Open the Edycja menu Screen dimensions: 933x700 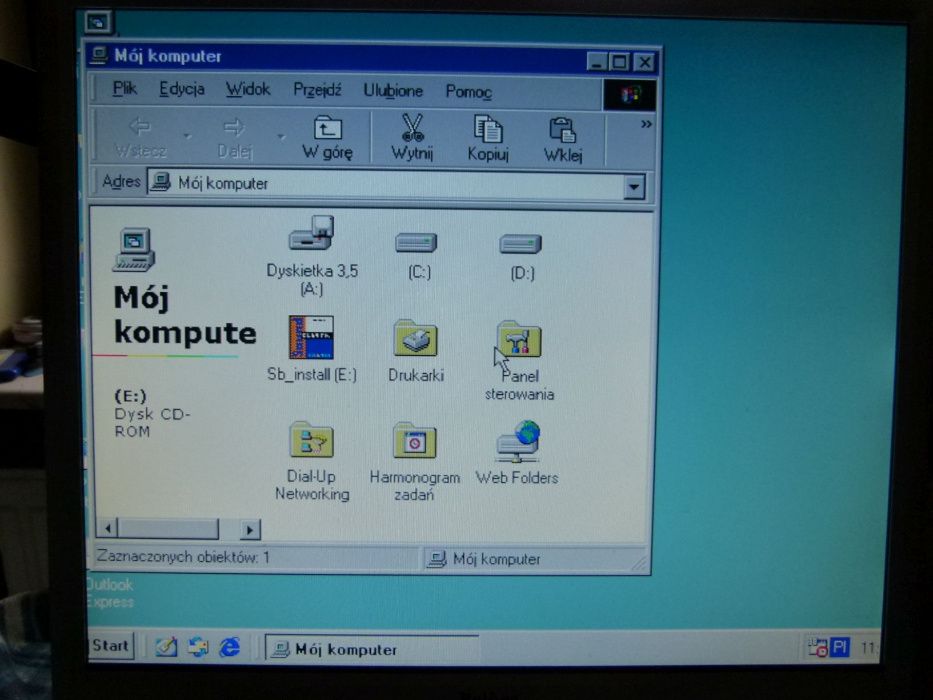click(x=181, y=89)
